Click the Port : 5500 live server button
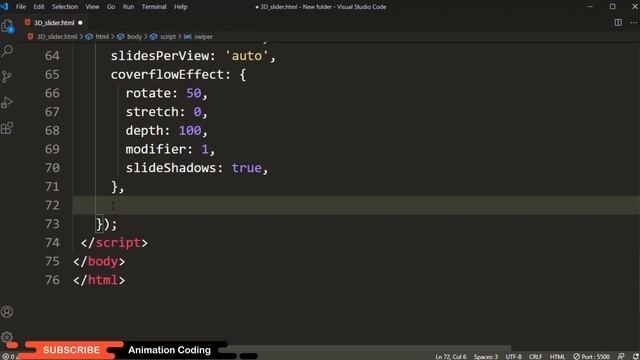Screen dimensions: 640x360 [x=591, y=357]
